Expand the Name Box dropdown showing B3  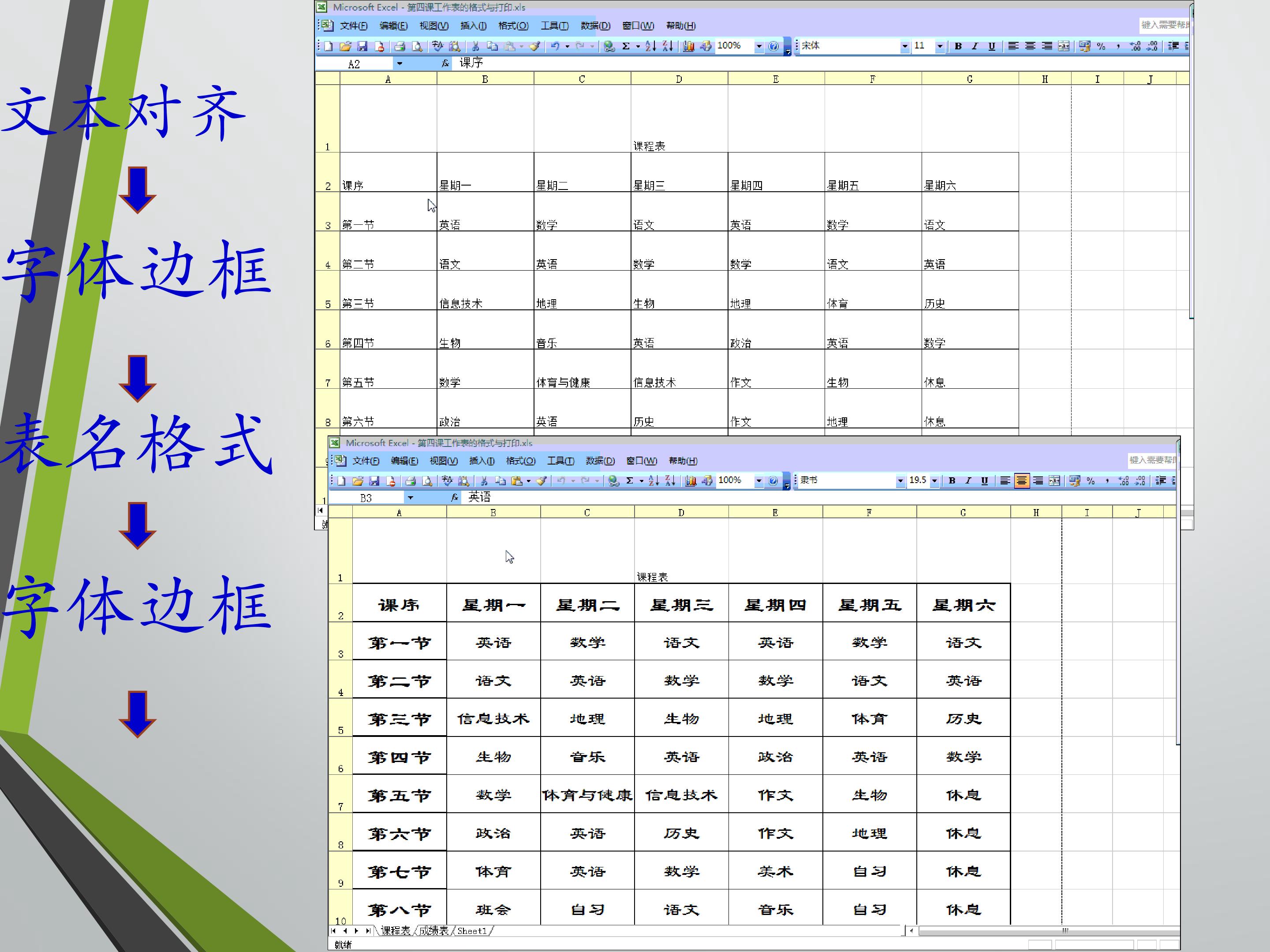[410, 498]
